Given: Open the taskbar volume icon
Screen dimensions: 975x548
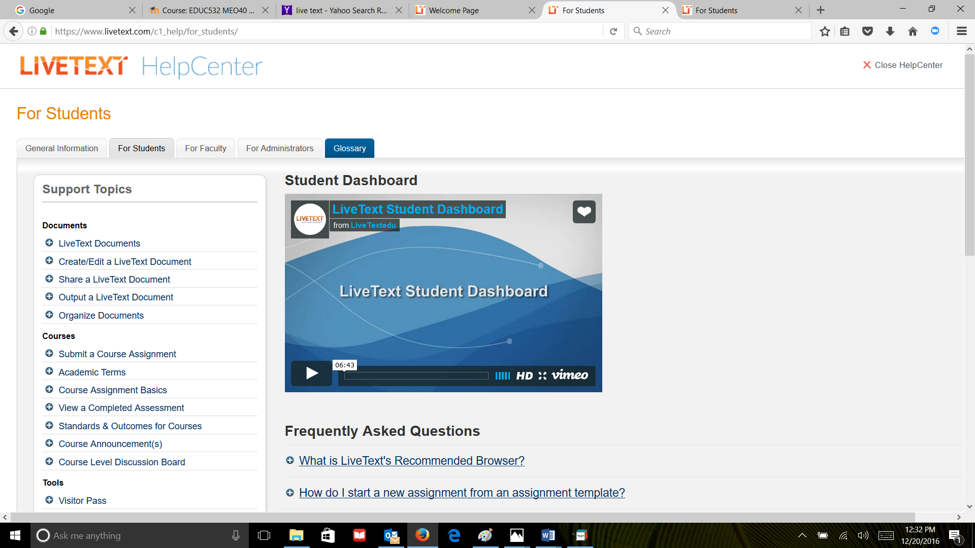Looking at the screenshot, I should click(x=863, y=536).
